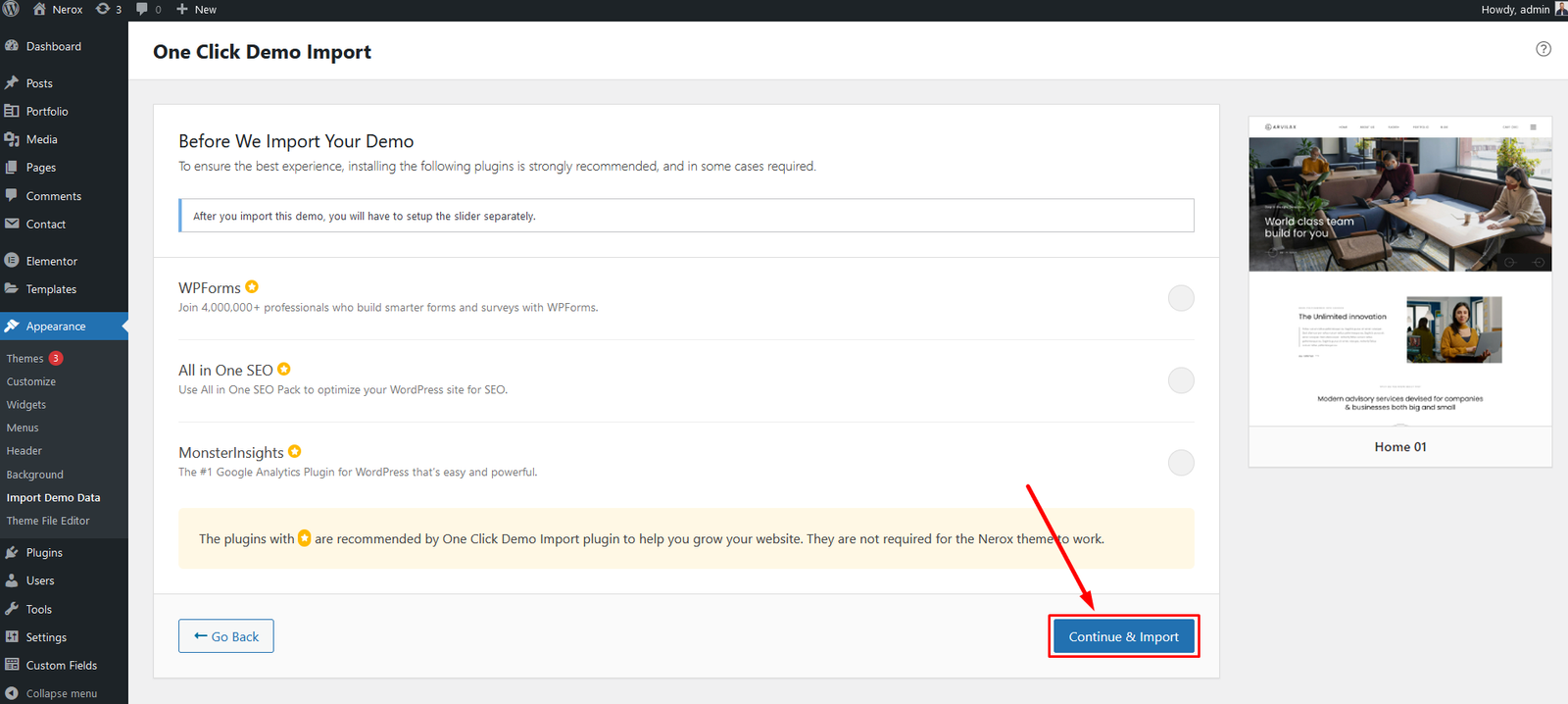The width and height of the screenshot is (1568, 704).
Task: Open the Nerox site home icon
Action: [x=40, y=9]
